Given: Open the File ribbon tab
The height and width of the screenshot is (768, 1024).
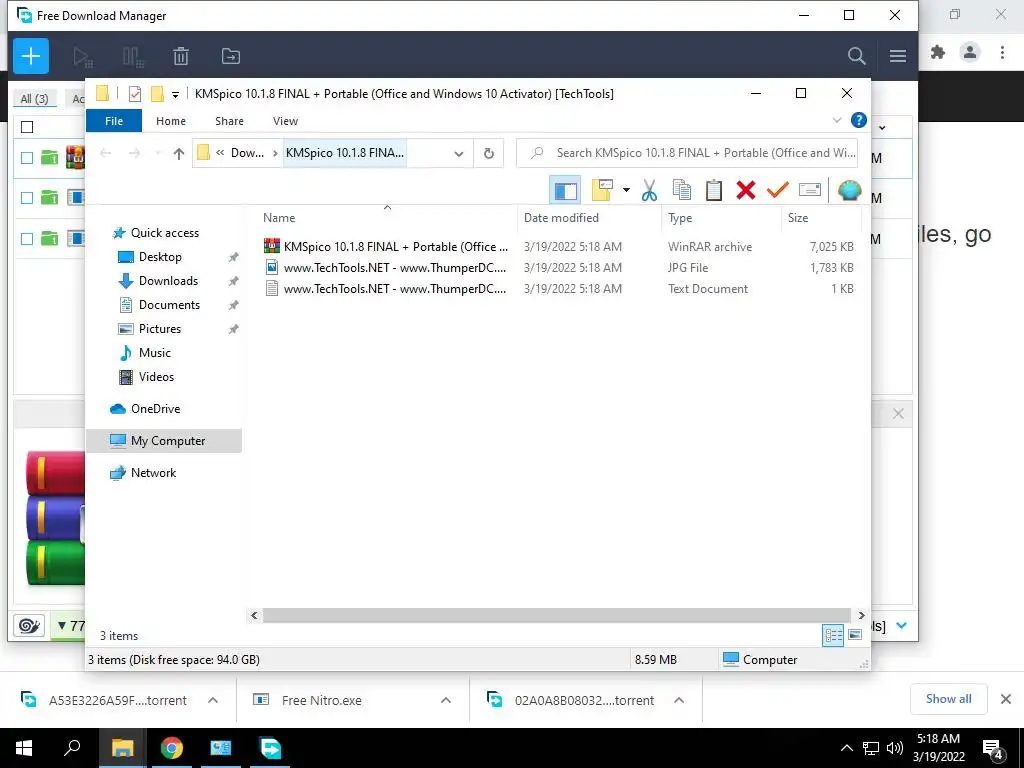Looking at the screenshot, I should (114, 121).
